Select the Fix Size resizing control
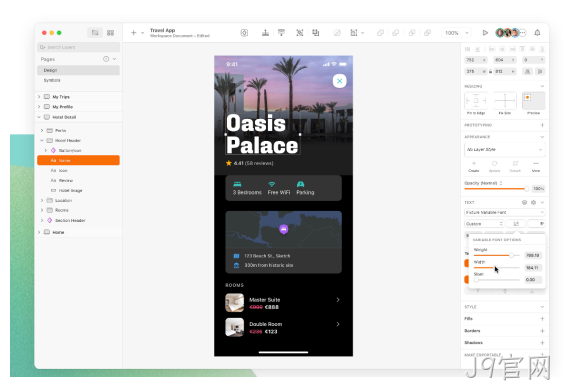The width and height of the screenshot is (564, 391). click(x=505, y=101)
